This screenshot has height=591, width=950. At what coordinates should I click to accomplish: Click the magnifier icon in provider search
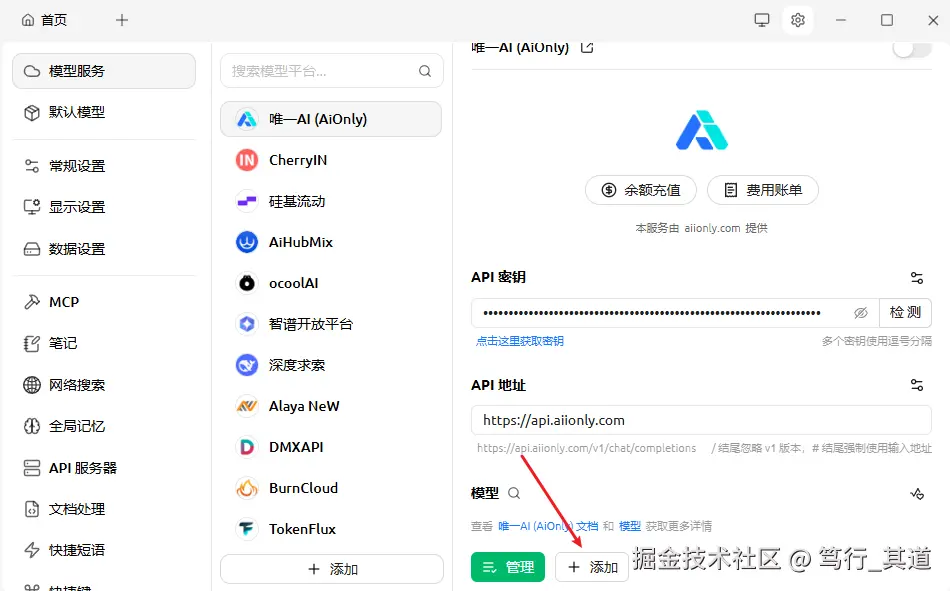425,71
